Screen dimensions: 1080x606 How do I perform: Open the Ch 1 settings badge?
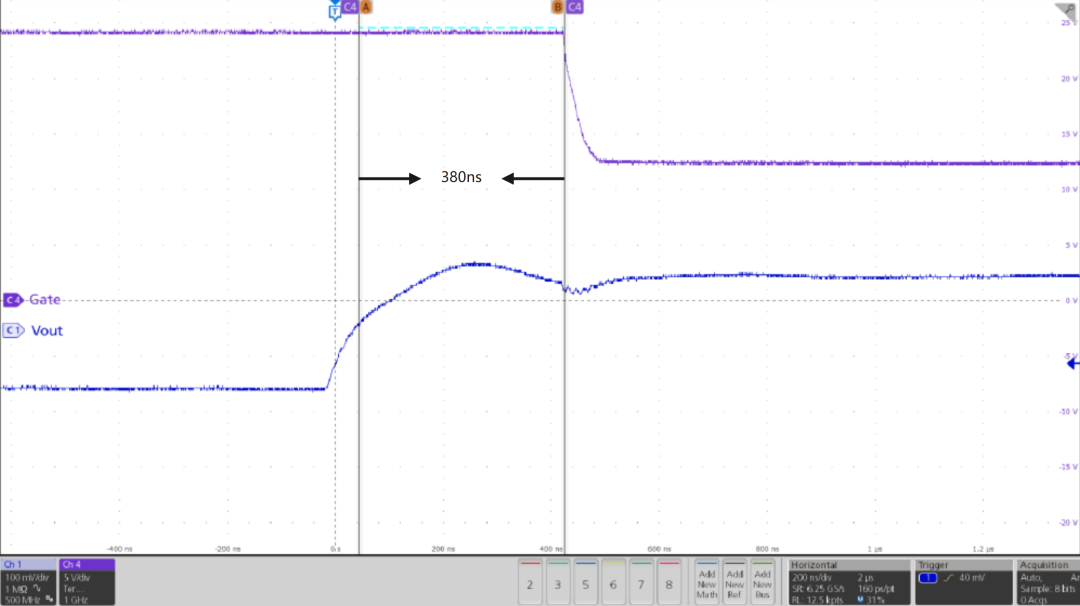(x=29, y=582)
